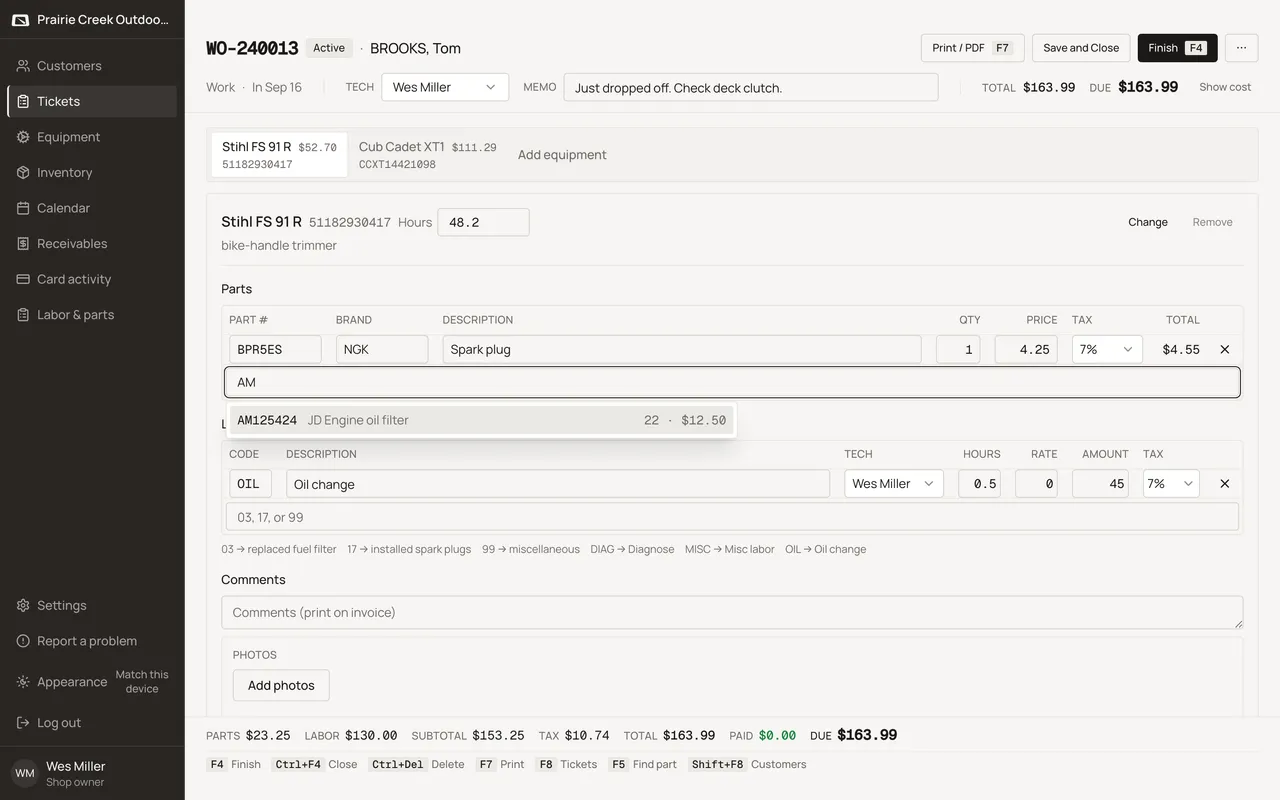Click the Equipment gear icon in sidebar
Screen dimensions: 1280x800
tap(23, 137)
